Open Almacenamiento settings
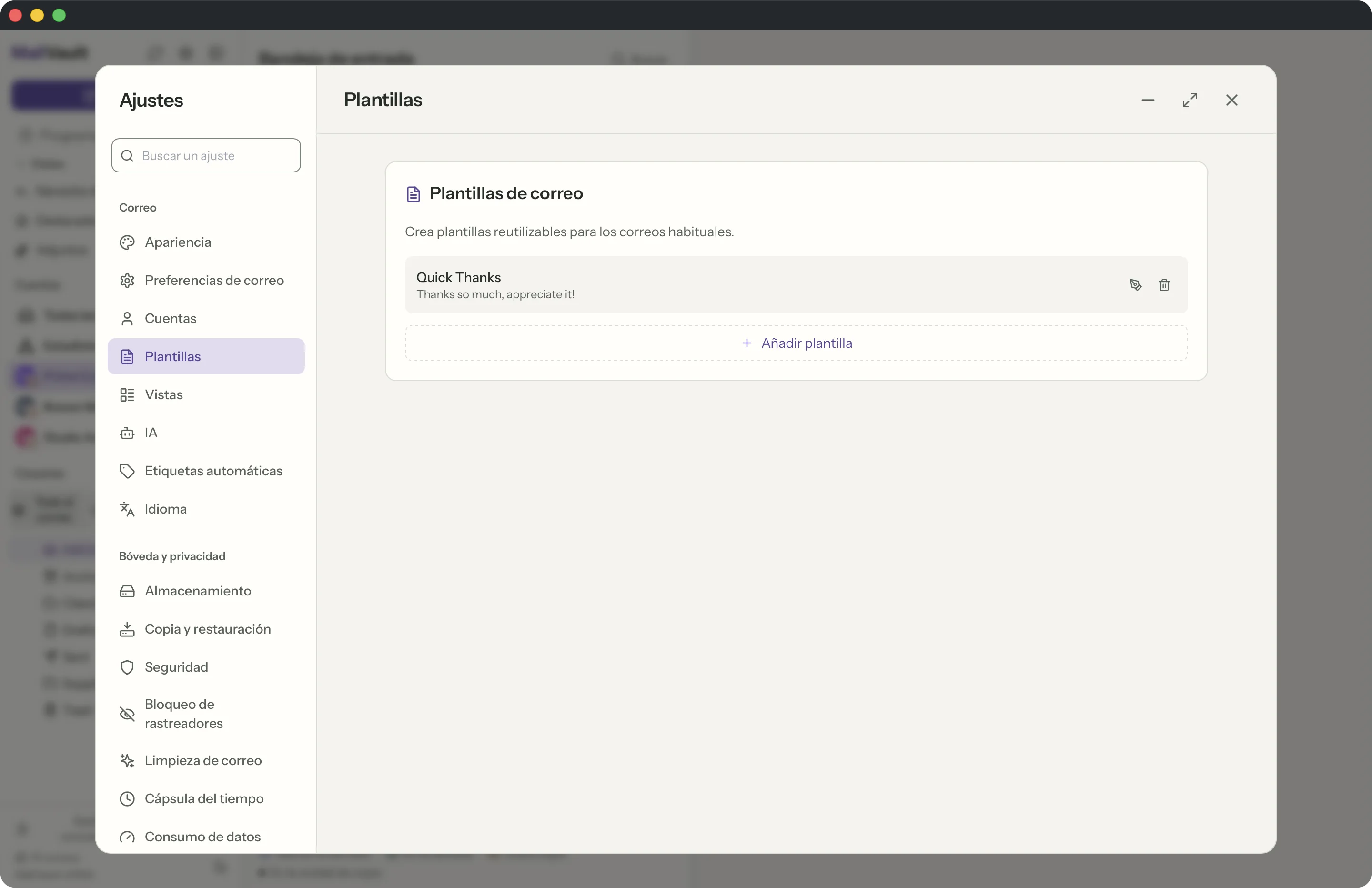This screenshot has width=1372, height=888. click(x=206, y=590)
